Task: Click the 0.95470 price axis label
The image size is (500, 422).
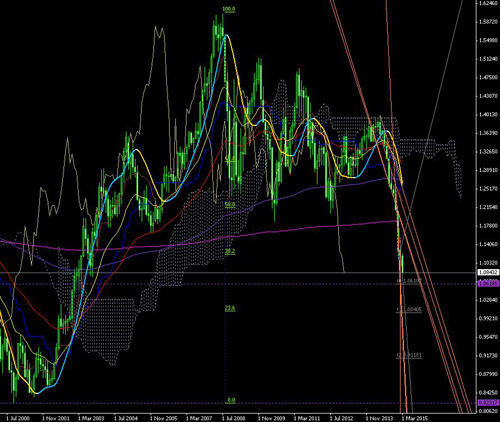Action: [488, 337]
